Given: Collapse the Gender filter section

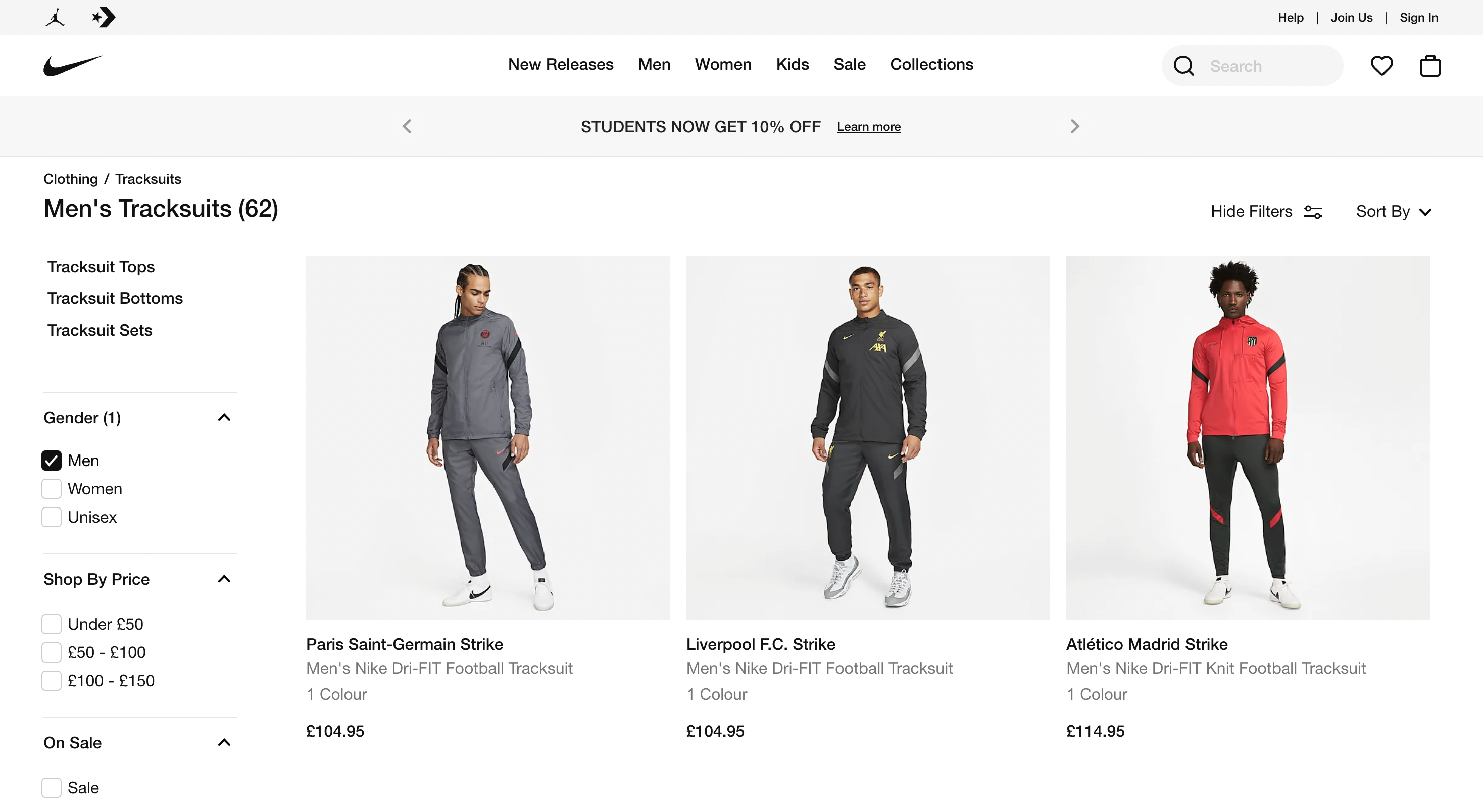Looking at the screenshot, I should pyautogui.click(x=224, y=417).
